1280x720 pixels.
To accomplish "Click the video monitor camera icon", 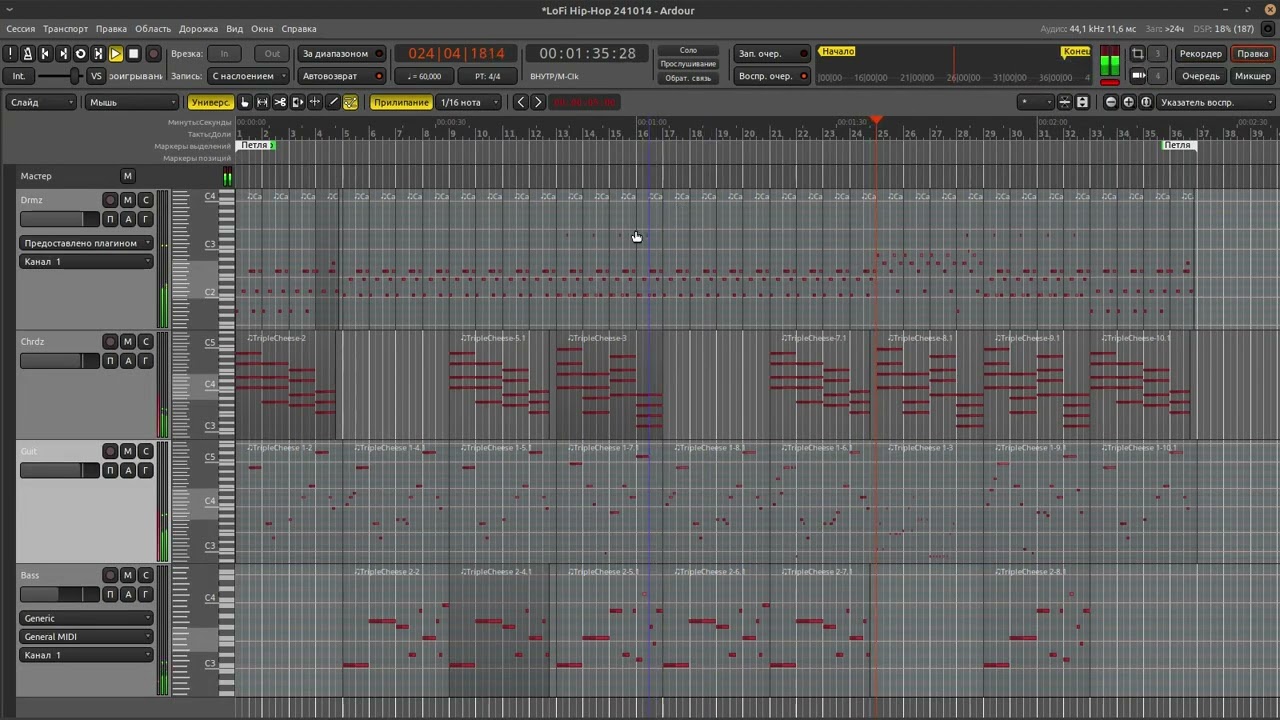I will [x=1138, y=76].
